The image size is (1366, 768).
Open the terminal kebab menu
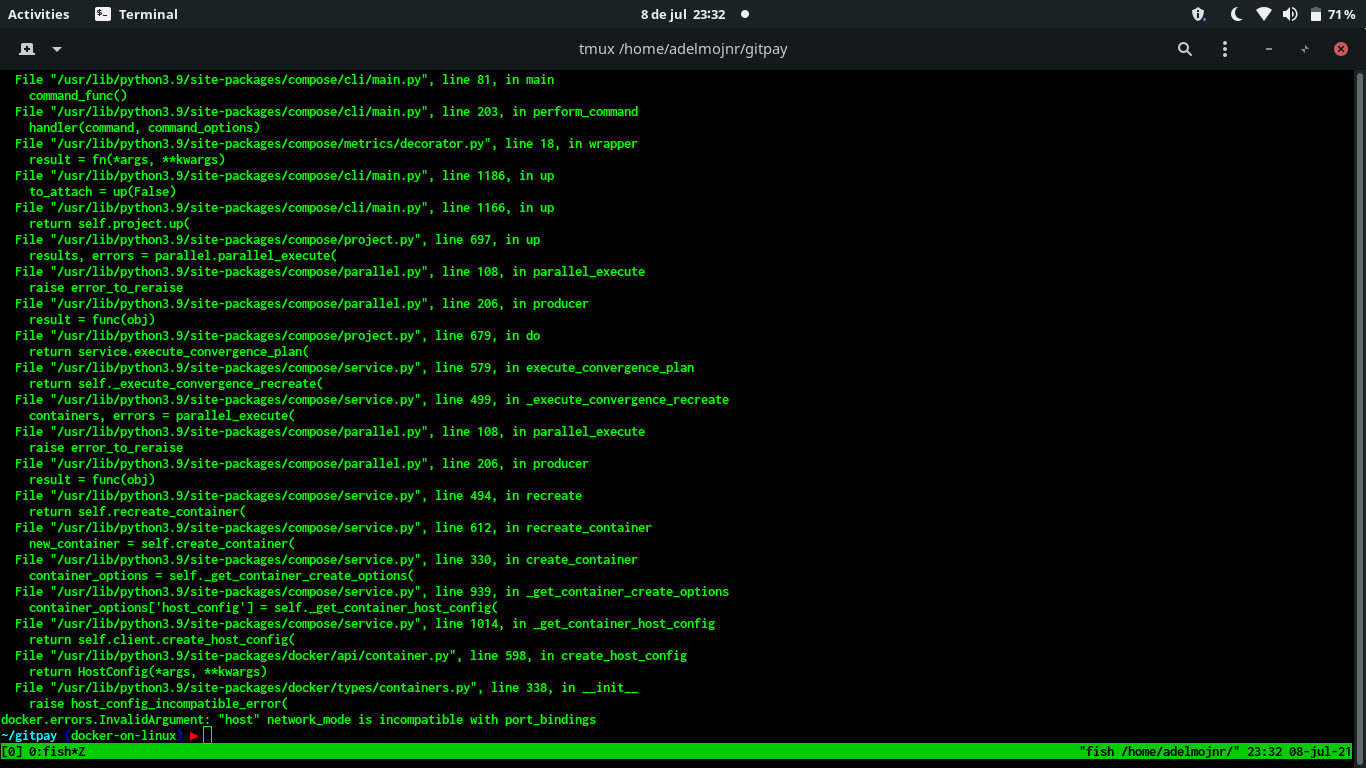1225,49
